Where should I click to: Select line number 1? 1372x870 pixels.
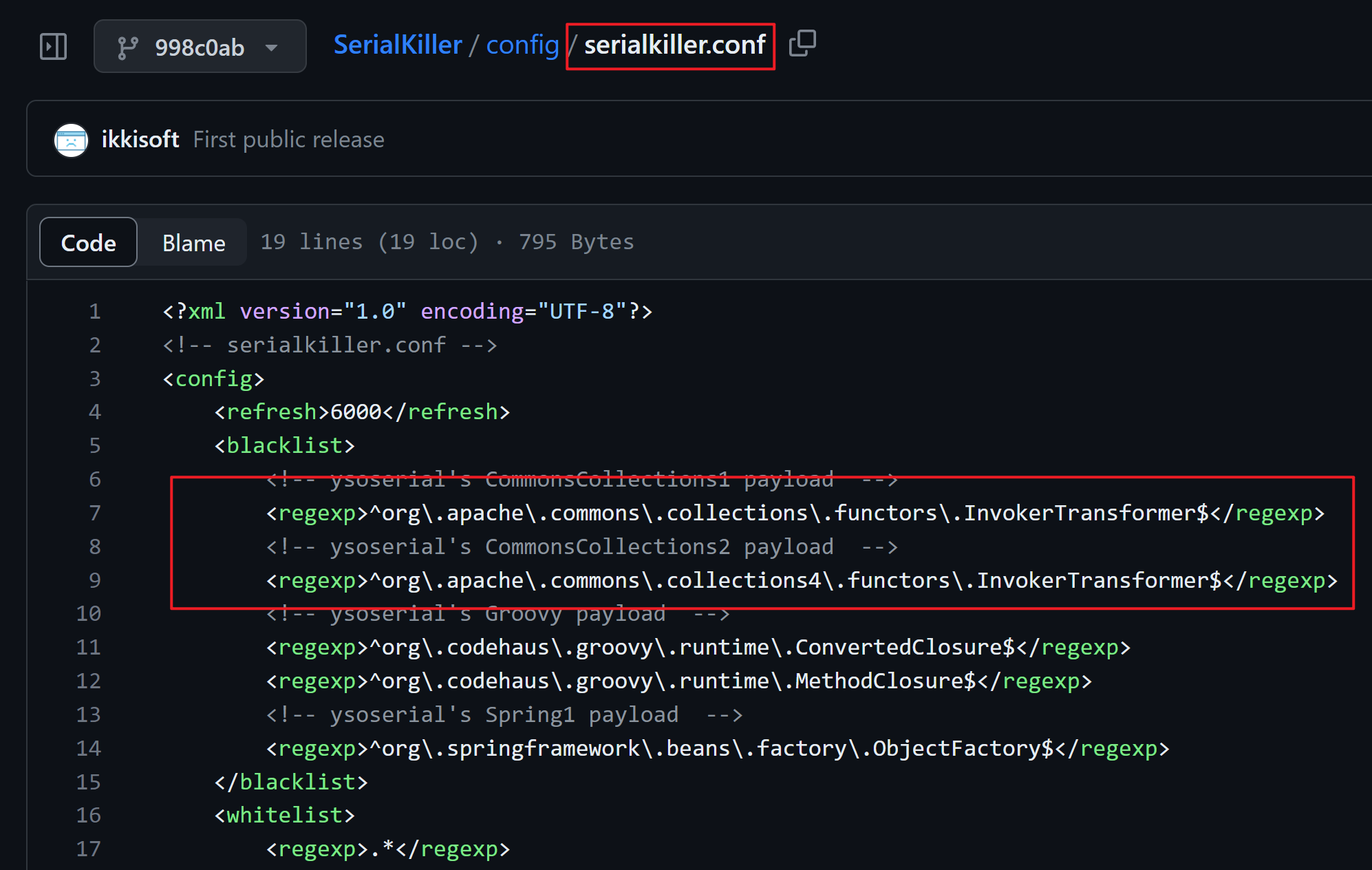coord(94,311)
